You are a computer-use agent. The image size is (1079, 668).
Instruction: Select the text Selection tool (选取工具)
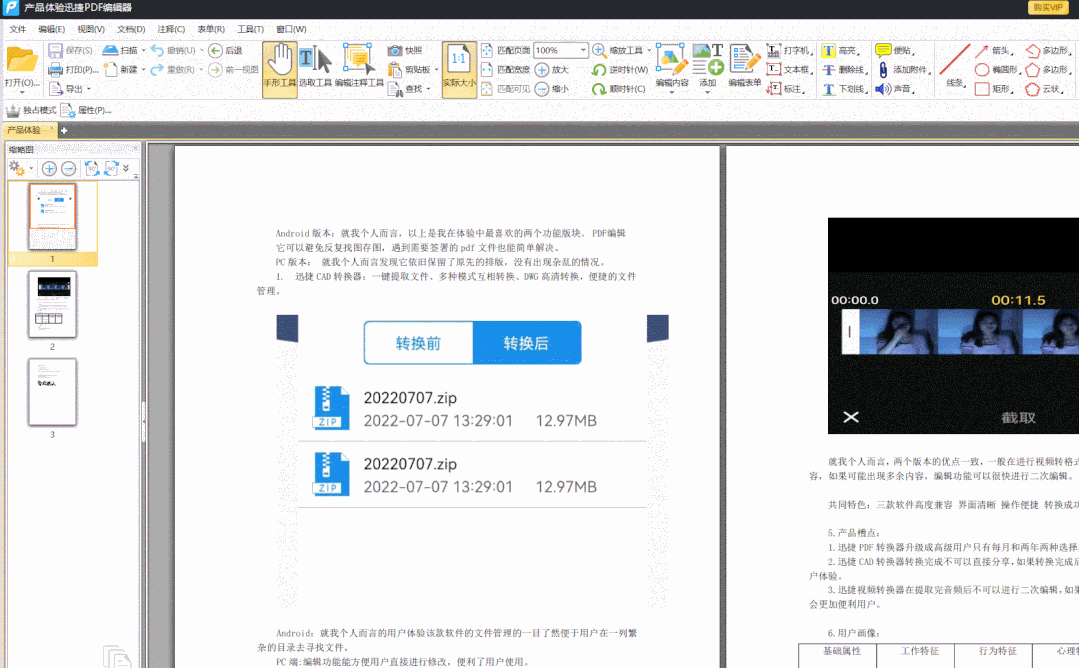point(315,69)
